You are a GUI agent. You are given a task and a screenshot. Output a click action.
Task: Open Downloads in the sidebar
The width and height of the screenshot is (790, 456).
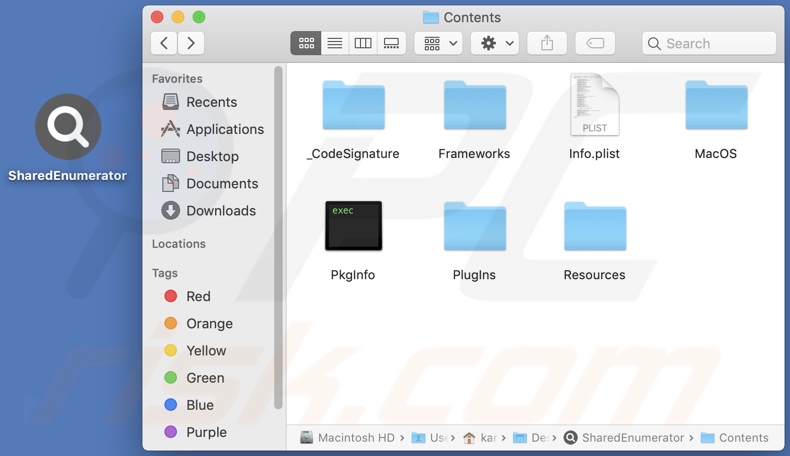coord(209,211)
